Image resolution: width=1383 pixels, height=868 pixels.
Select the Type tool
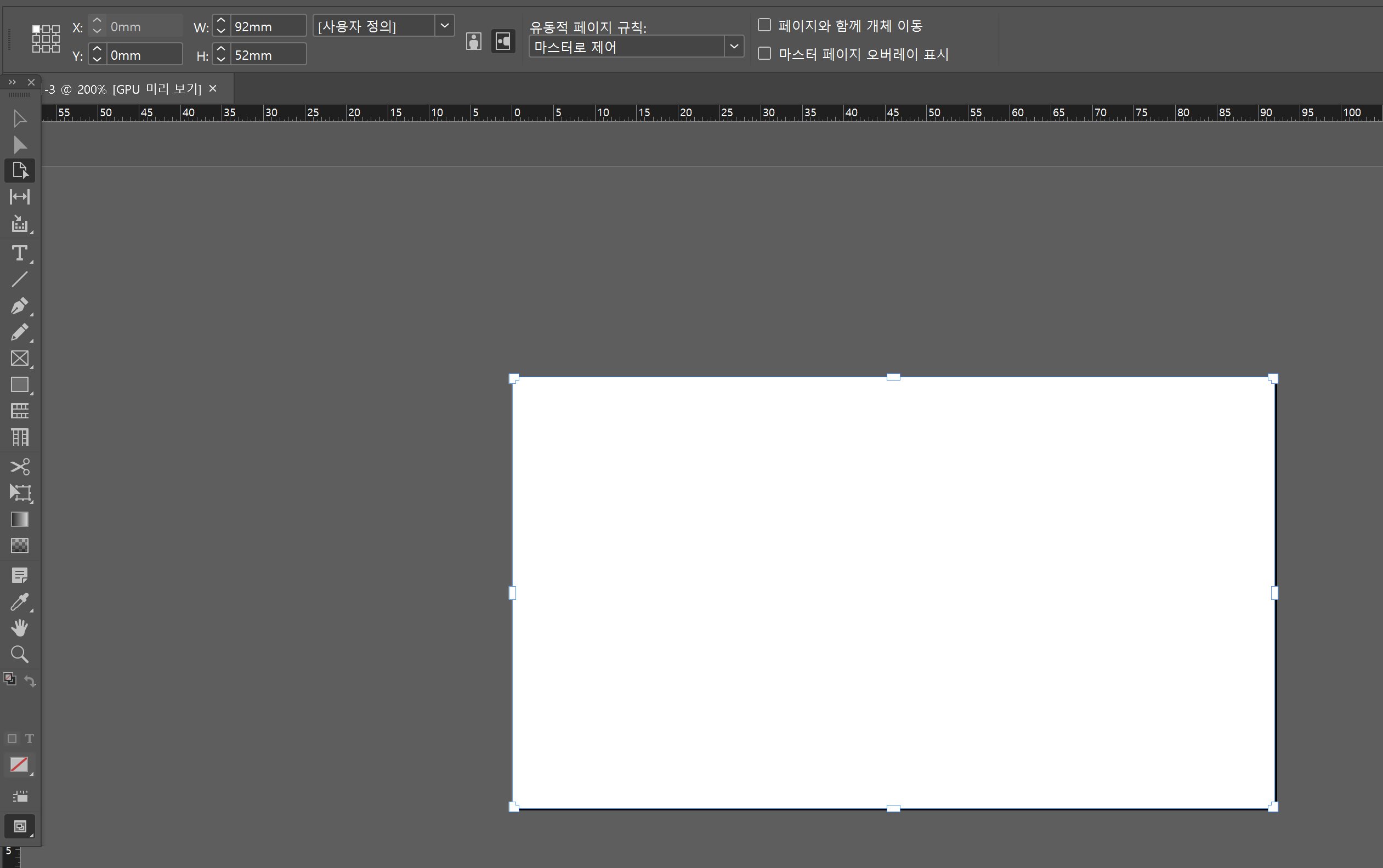[x=20, y=253]
